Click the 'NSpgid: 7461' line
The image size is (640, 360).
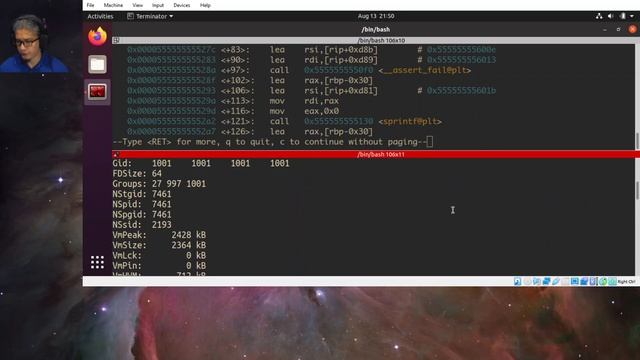[x=142, y=214]
